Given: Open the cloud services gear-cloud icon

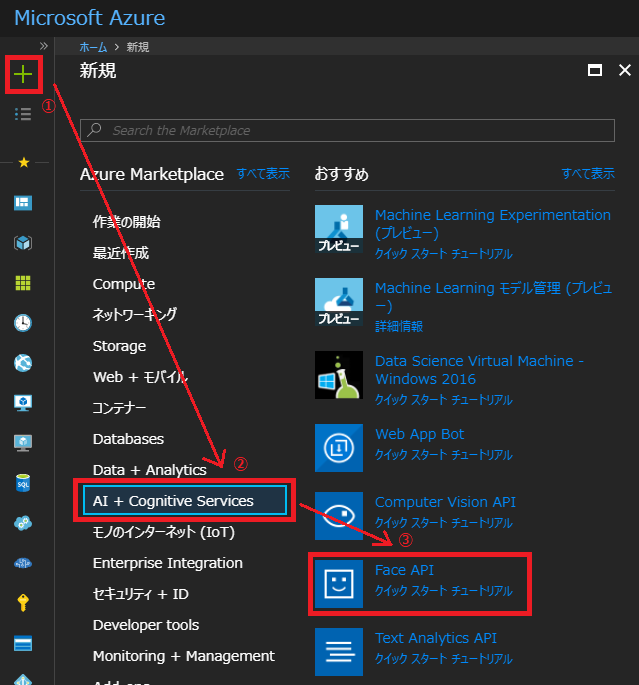Looking at the screenshot, I should 23,523.
